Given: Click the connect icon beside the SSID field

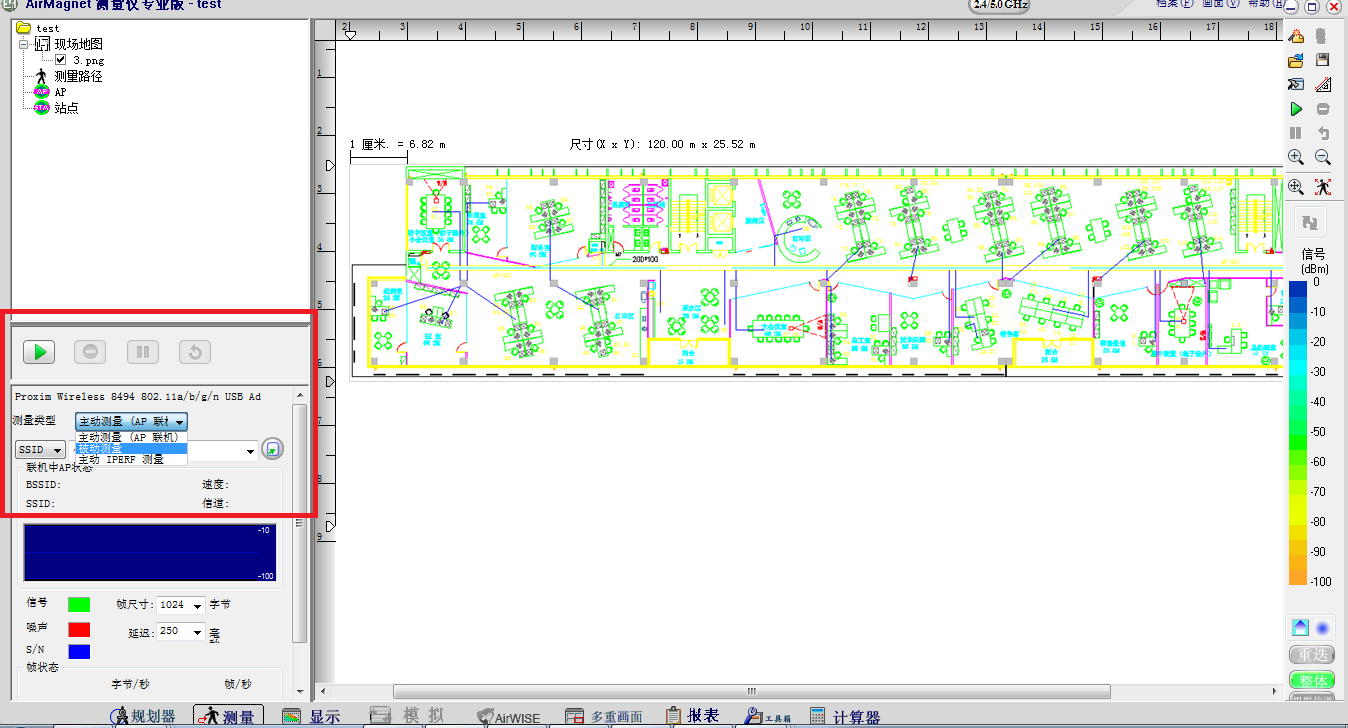Looking at the screenshot, I should [x=272, y=450].
